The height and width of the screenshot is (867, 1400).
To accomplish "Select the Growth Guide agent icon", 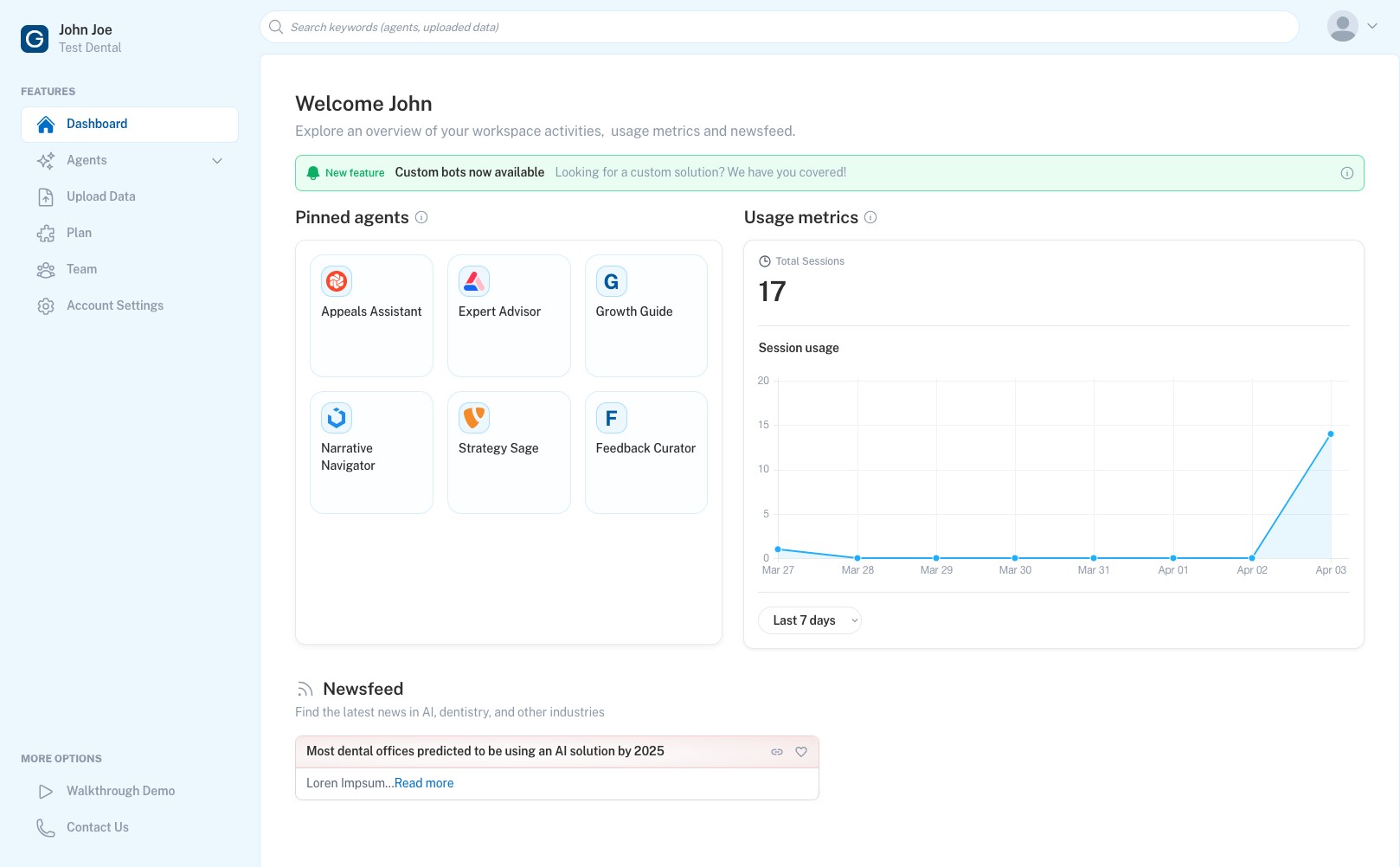I will (x=611, y=281).
